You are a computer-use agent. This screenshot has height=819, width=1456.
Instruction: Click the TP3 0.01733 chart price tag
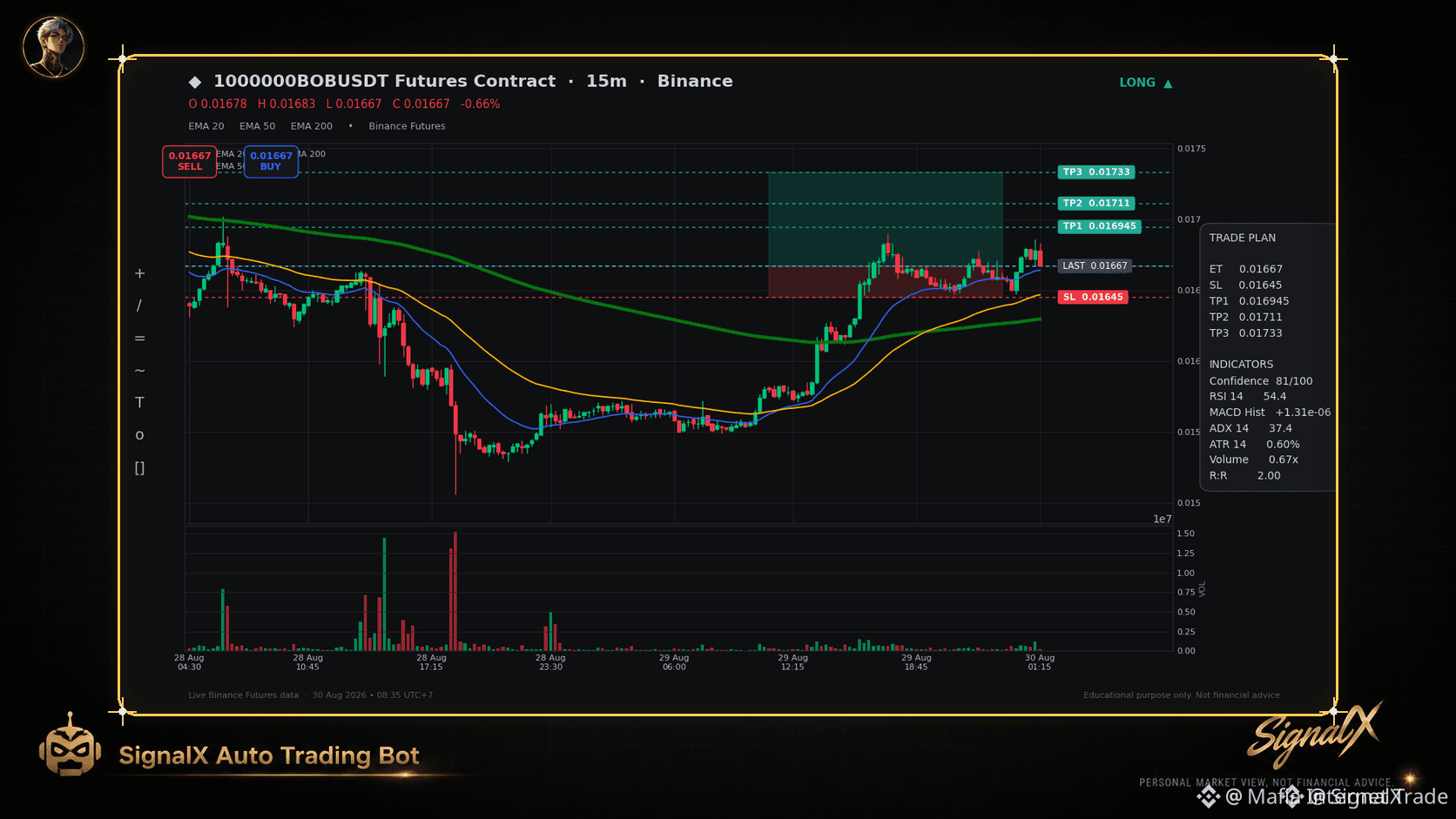[1096, 172]
